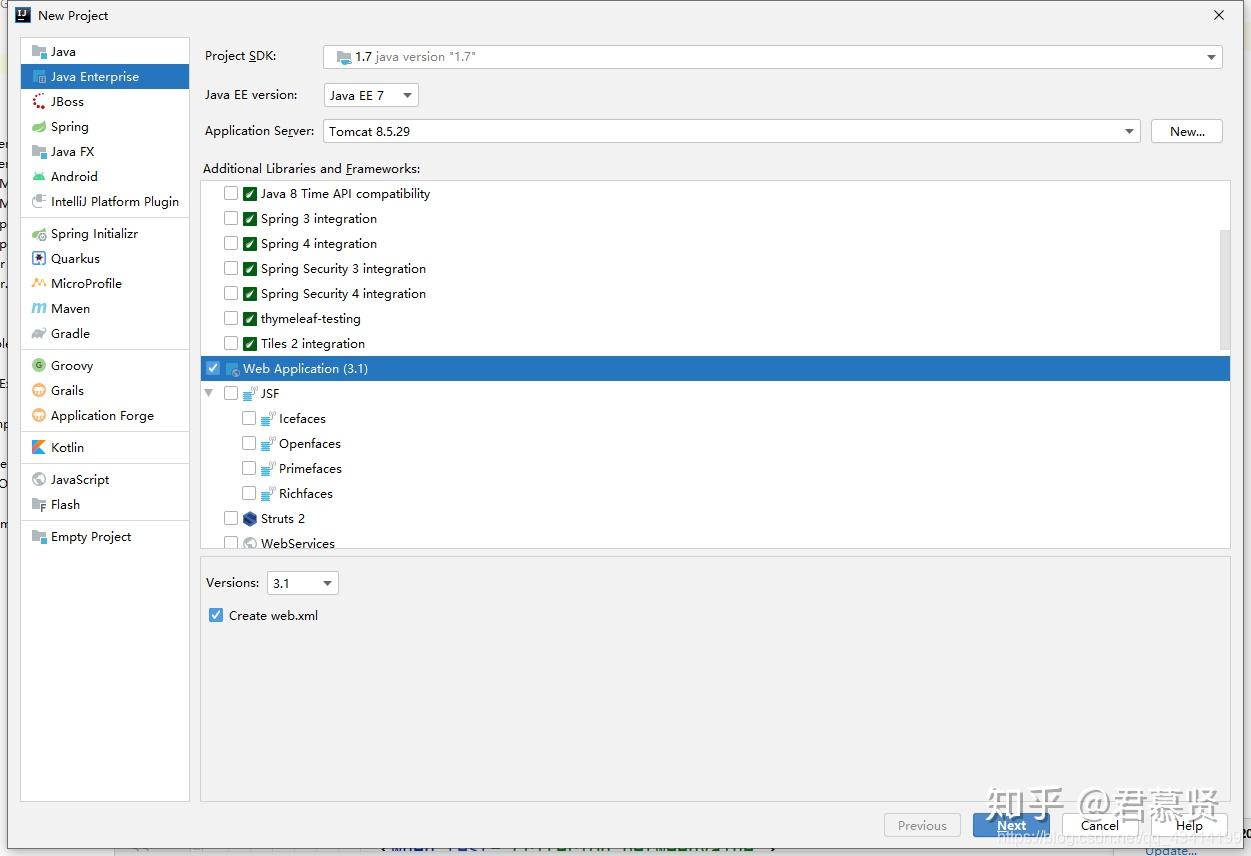
Task: Select Kotlin project category
Action: click(x=105, y=448)
